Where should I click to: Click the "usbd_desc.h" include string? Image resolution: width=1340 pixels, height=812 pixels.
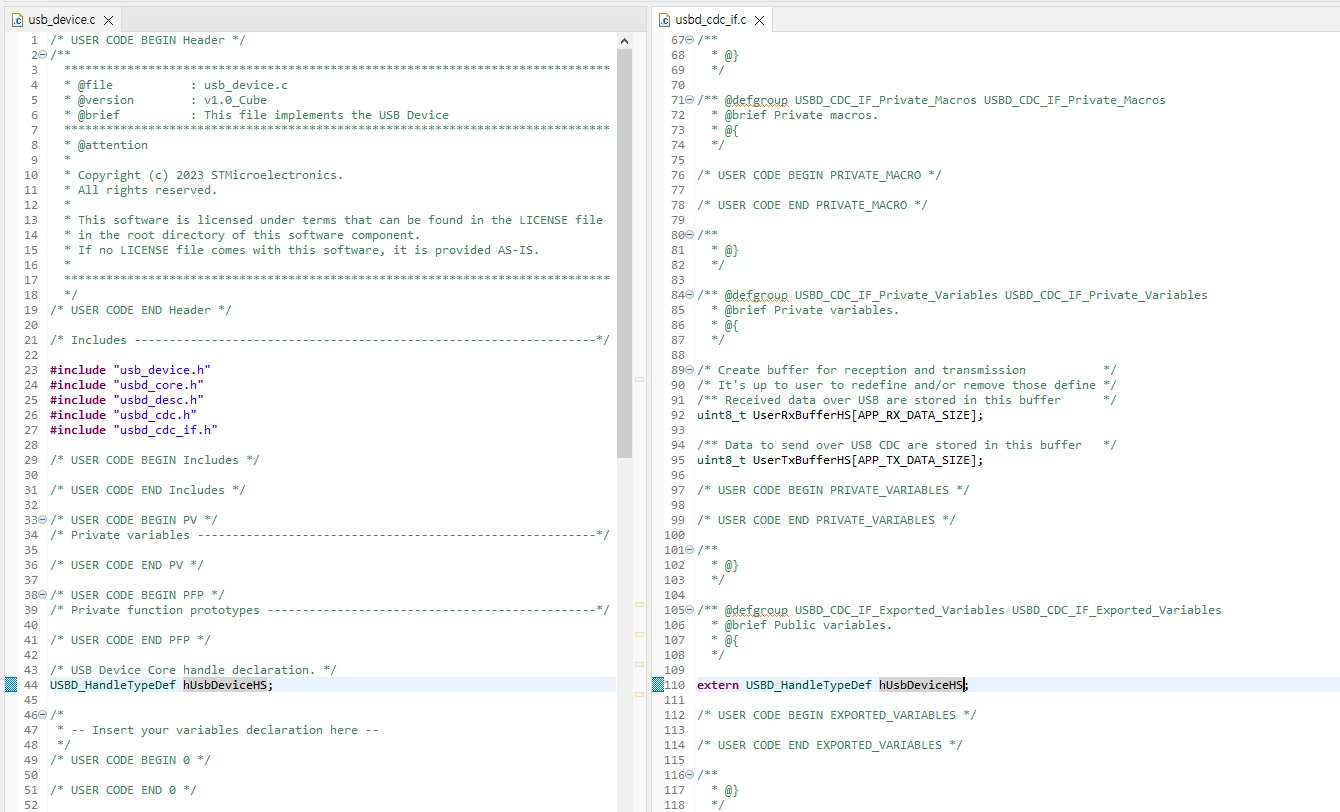[158, 400]
